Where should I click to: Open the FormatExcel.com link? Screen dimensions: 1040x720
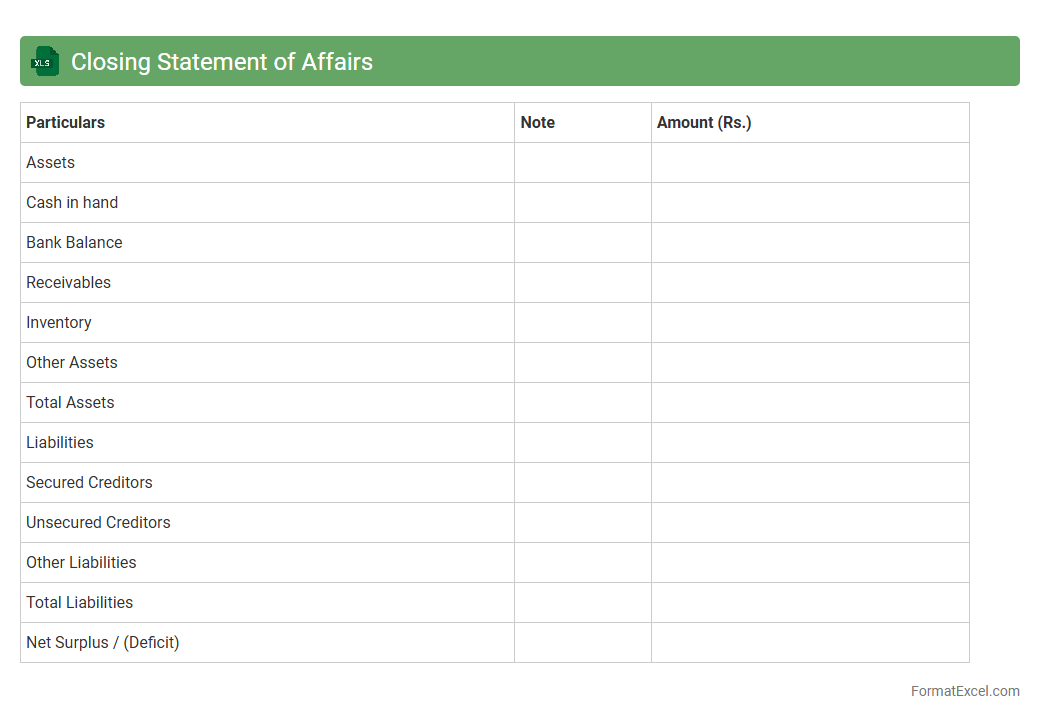tap(964, 691)
